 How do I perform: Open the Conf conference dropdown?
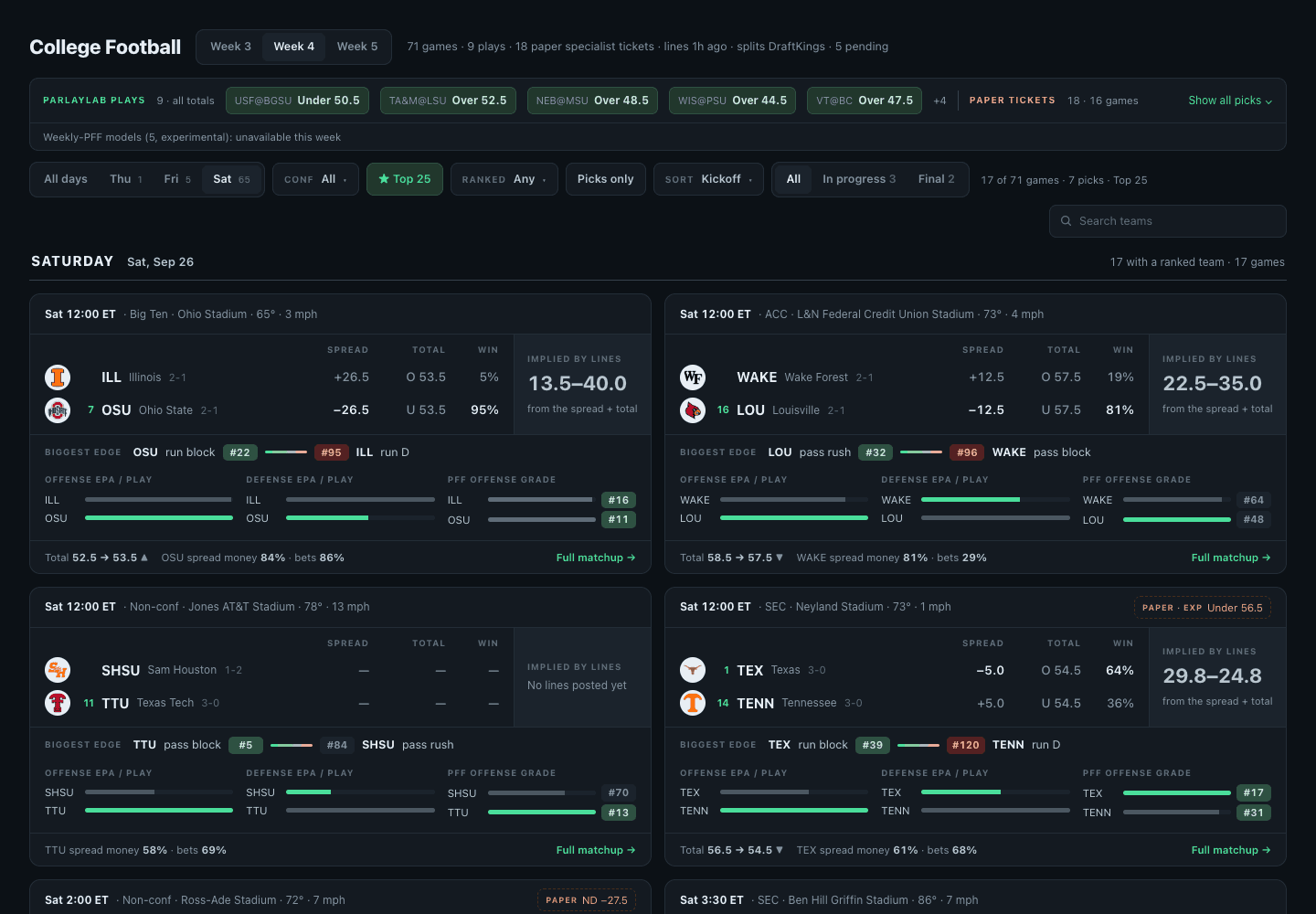(x=315, y=179)
